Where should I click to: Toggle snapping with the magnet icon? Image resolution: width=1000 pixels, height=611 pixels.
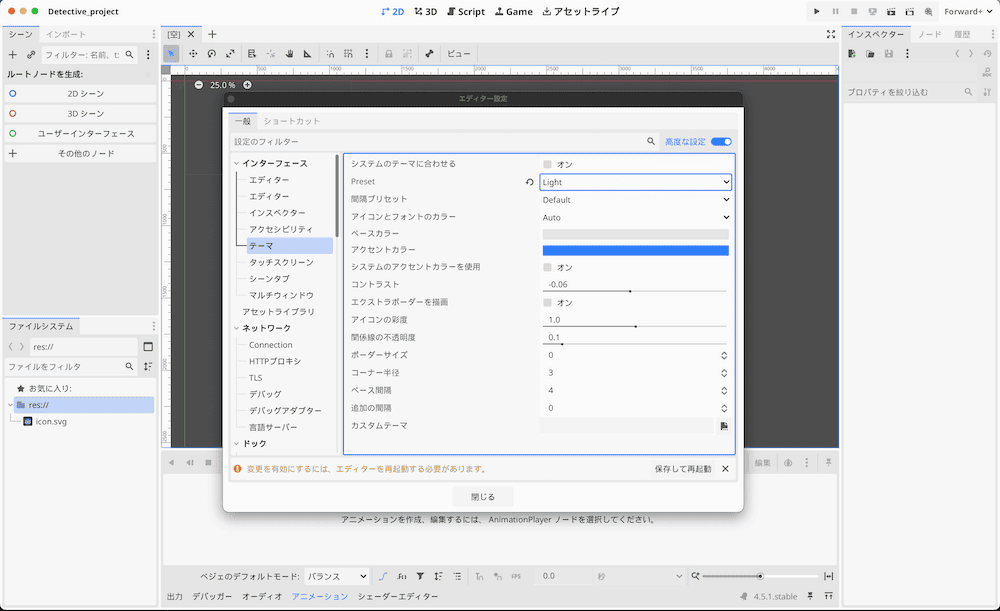(x=329, y=55)
